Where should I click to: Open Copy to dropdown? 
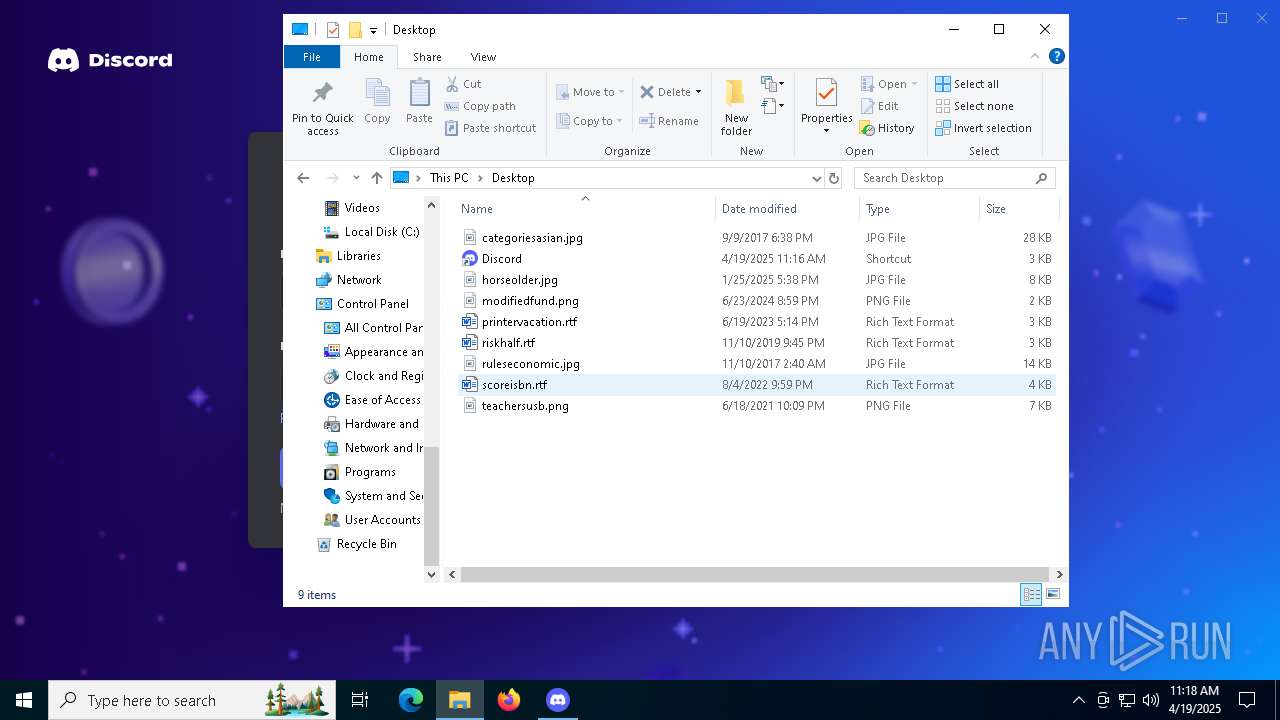tap(590, 121)
